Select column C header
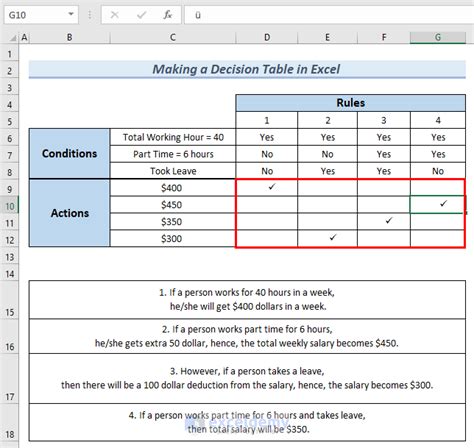This screenshot has width=474, height=448. point(173,38)
